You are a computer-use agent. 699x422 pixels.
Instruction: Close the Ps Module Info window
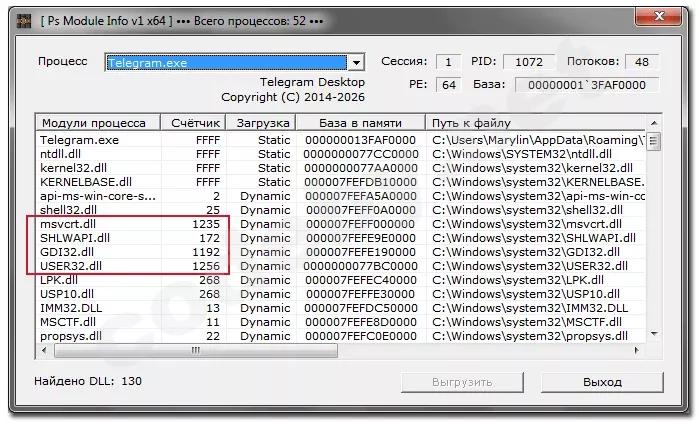(x=658, y=17)
